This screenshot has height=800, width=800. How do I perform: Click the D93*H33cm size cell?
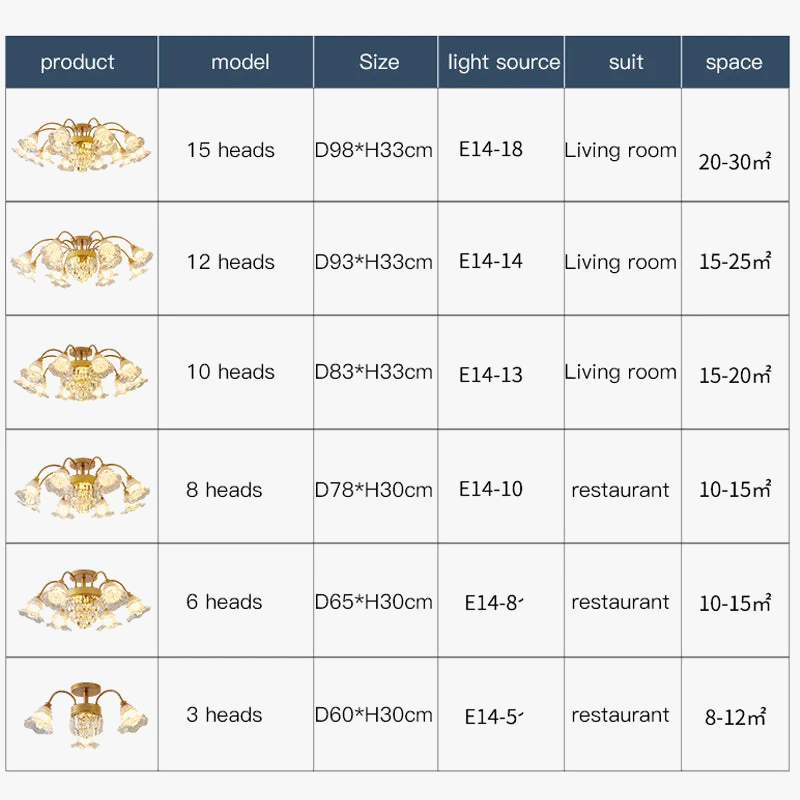(x=374, y=262)
